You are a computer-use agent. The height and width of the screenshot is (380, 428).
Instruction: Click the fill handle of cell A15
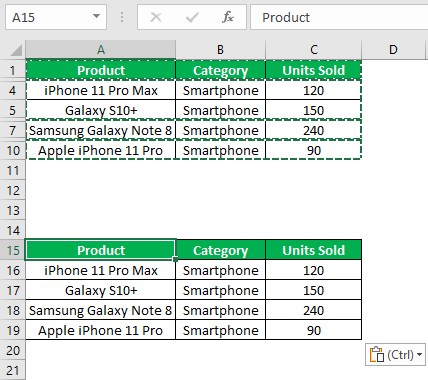click(175, 259)
